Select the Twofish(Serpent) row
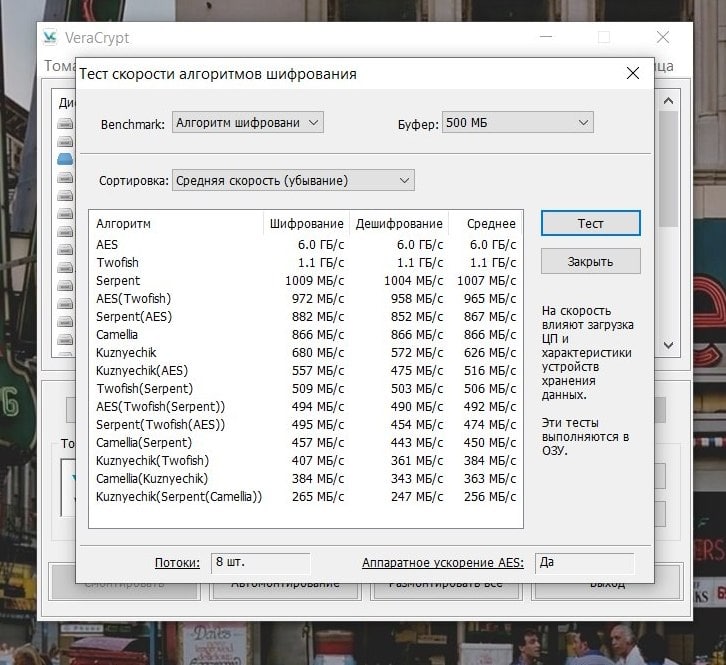 pos(306,389)
